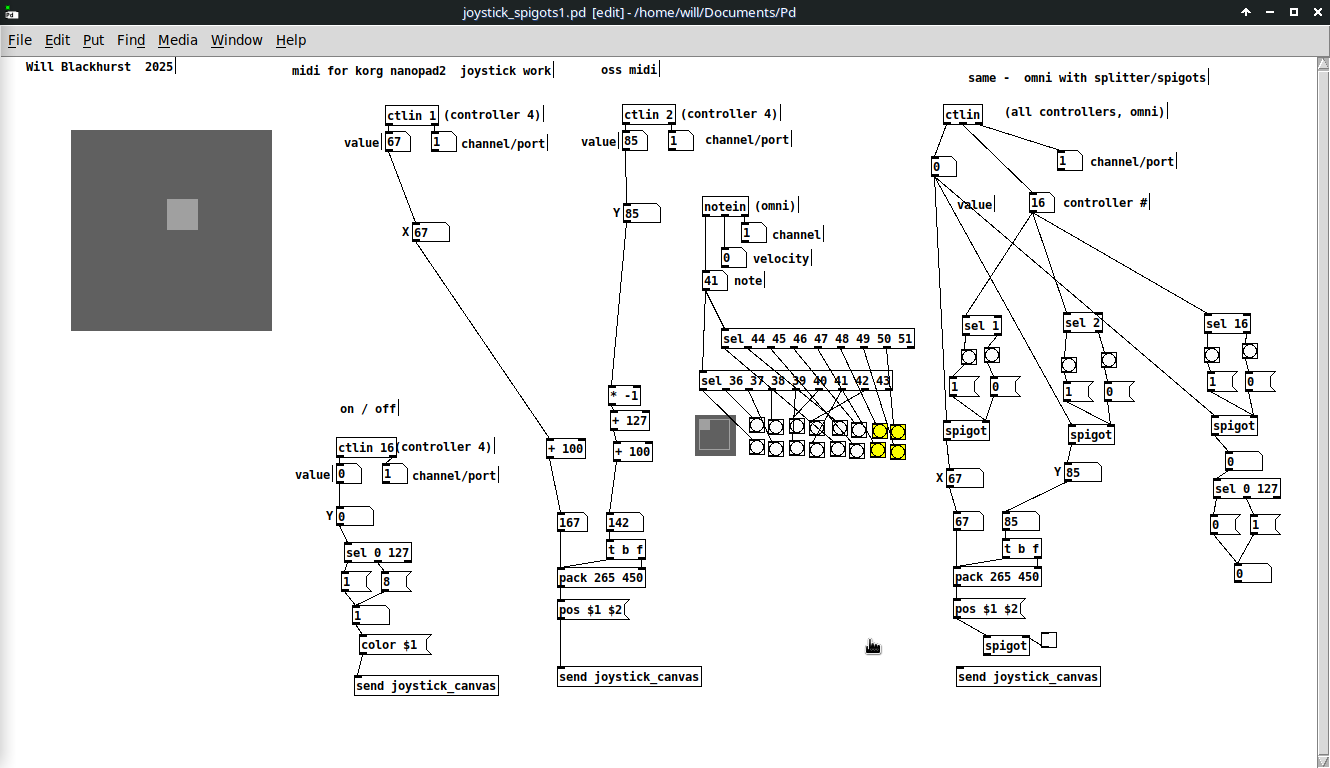Image resolution: width=1330 pixels, height=768 pixels.
Task: Click the bottom-left yellow bang in the grid
Action: pos(878,450)
